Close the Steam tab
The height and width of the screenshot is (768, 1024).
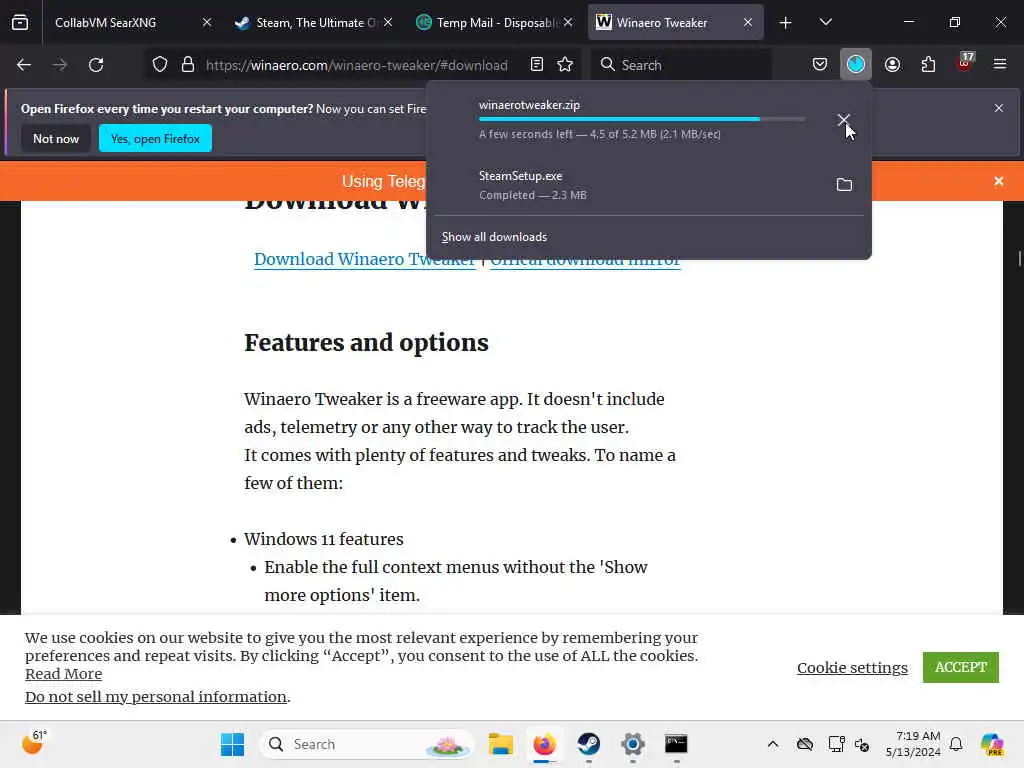(x=388, y=23)
